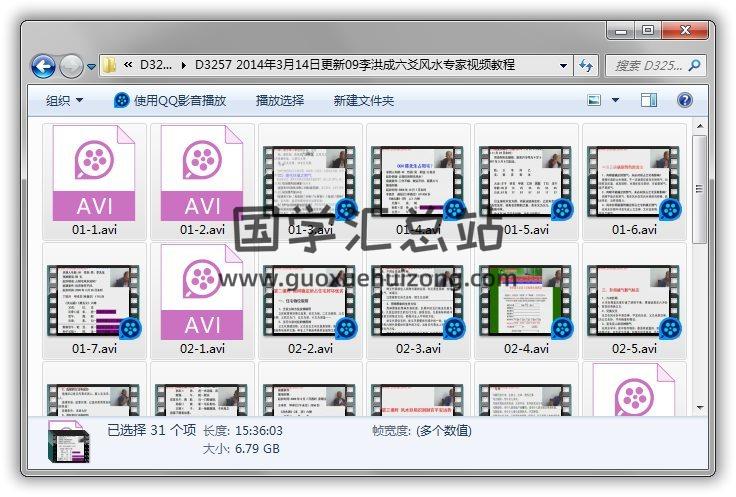736x497 pixels.
Task: Open the 播放选择 menu
Action: click(280, 100)
